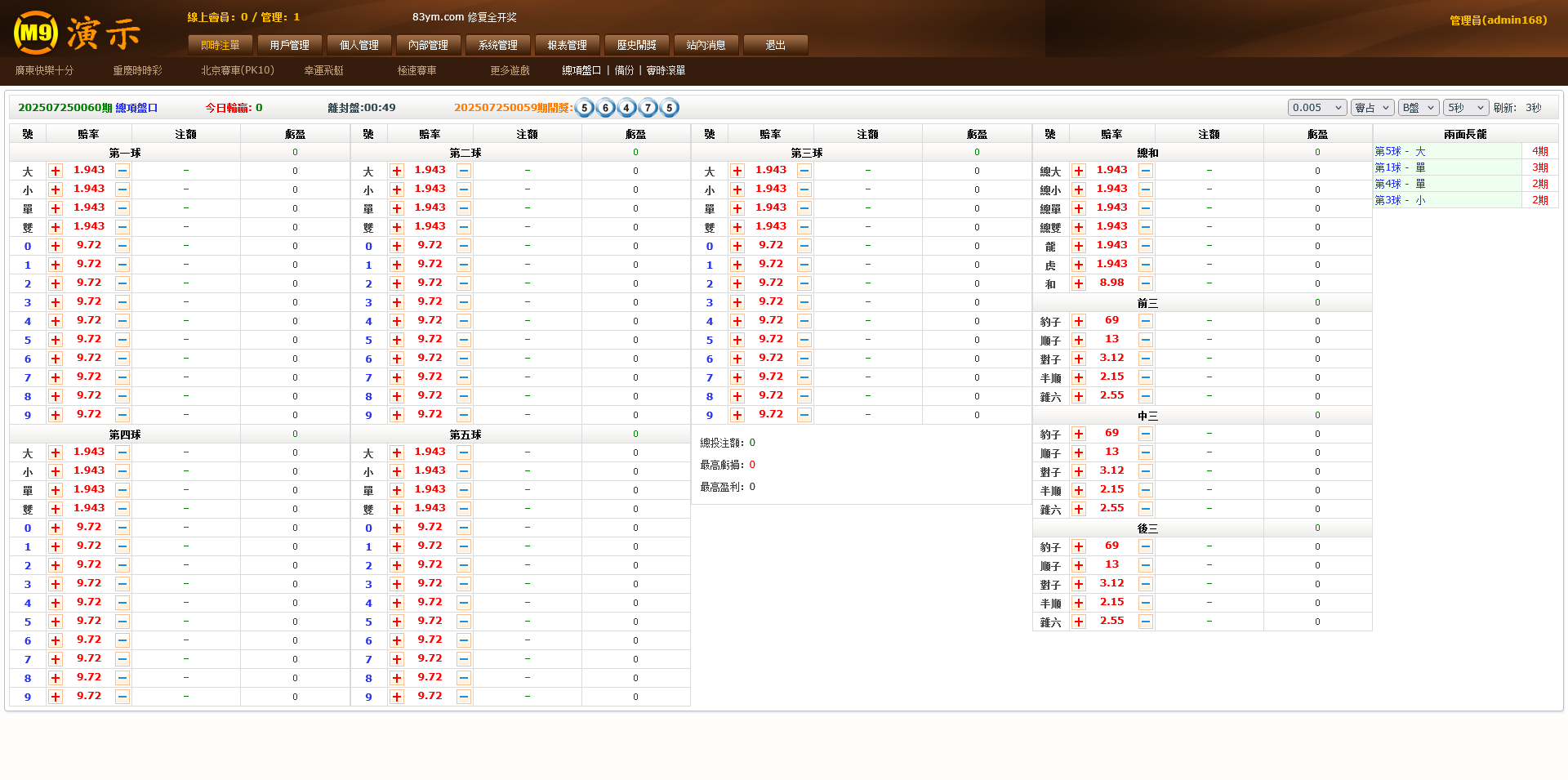Hit the plus icon for 和 under 總和

point(1079,283)
